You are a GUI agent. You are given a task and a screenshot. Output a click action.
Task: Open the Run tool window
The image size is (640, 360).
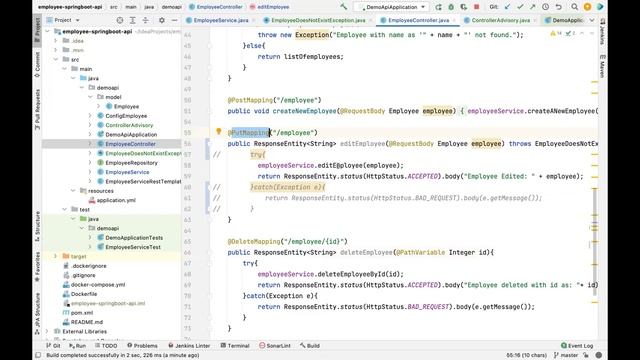point(78,346)
